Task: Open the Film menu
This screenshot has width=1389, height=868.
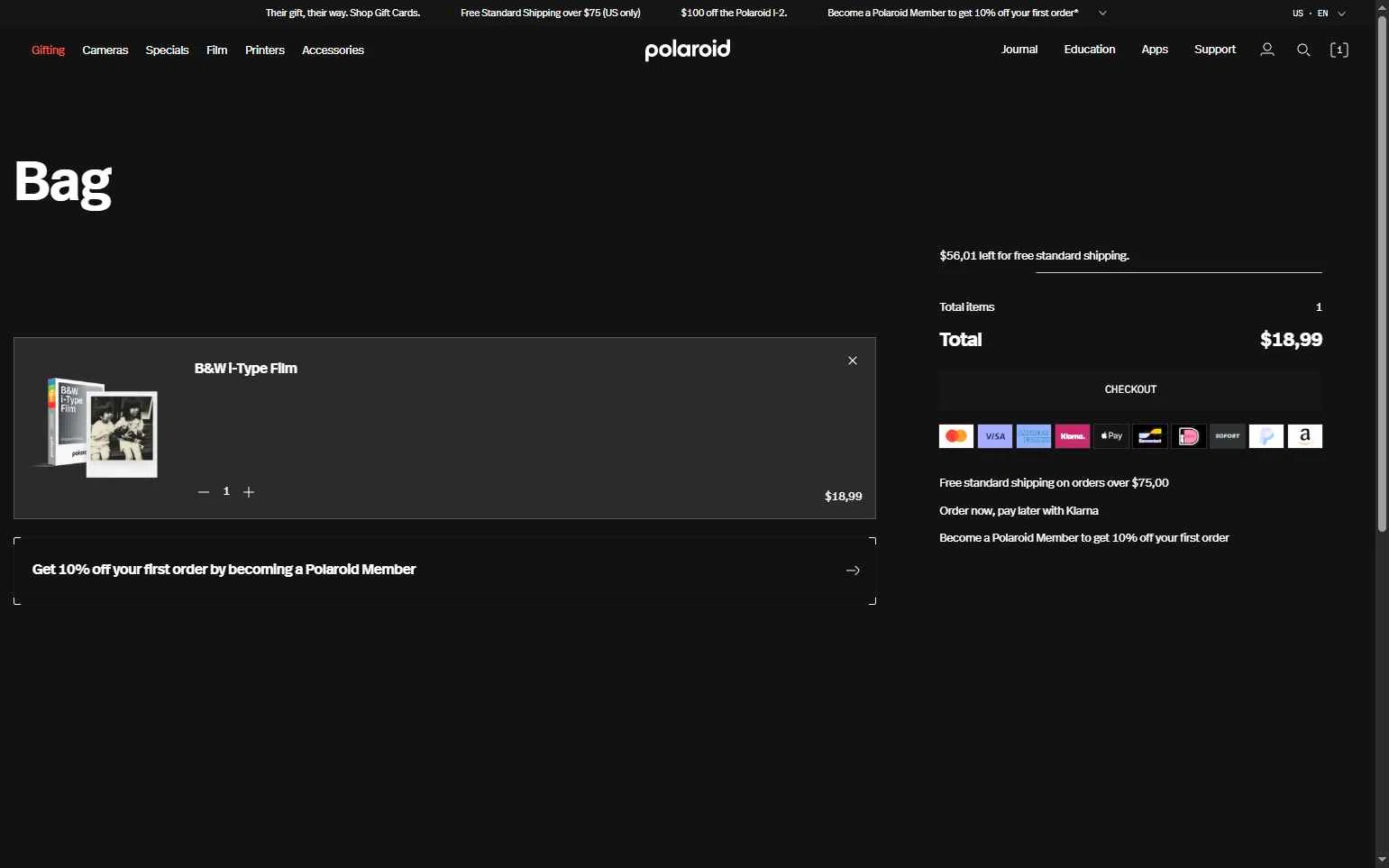Action: pyautogui.click(x=216, y=50)
